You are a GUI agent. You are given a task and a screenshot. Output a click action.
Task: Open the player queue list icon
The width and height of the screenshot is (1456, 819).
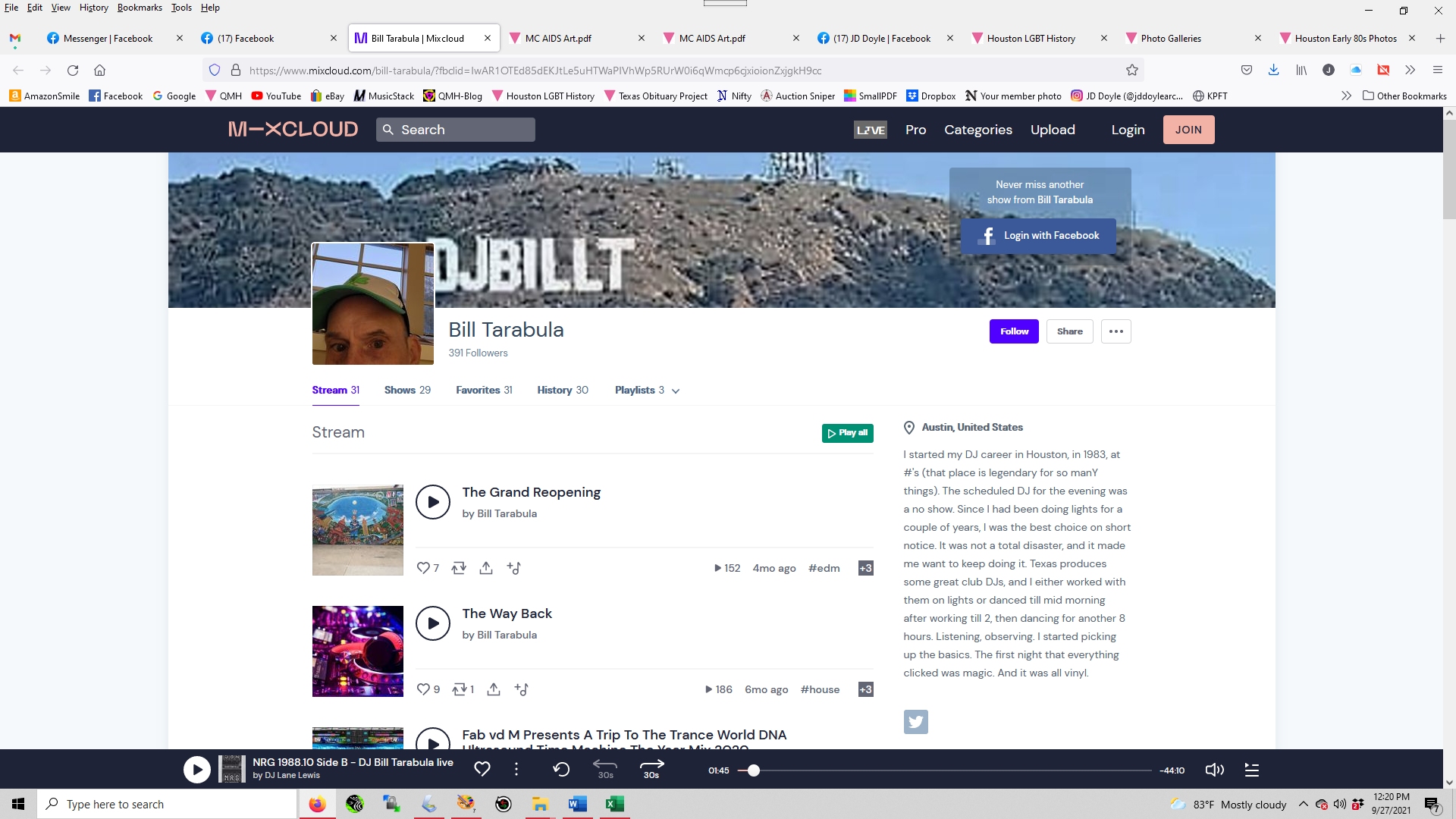tap(1252, 770)
